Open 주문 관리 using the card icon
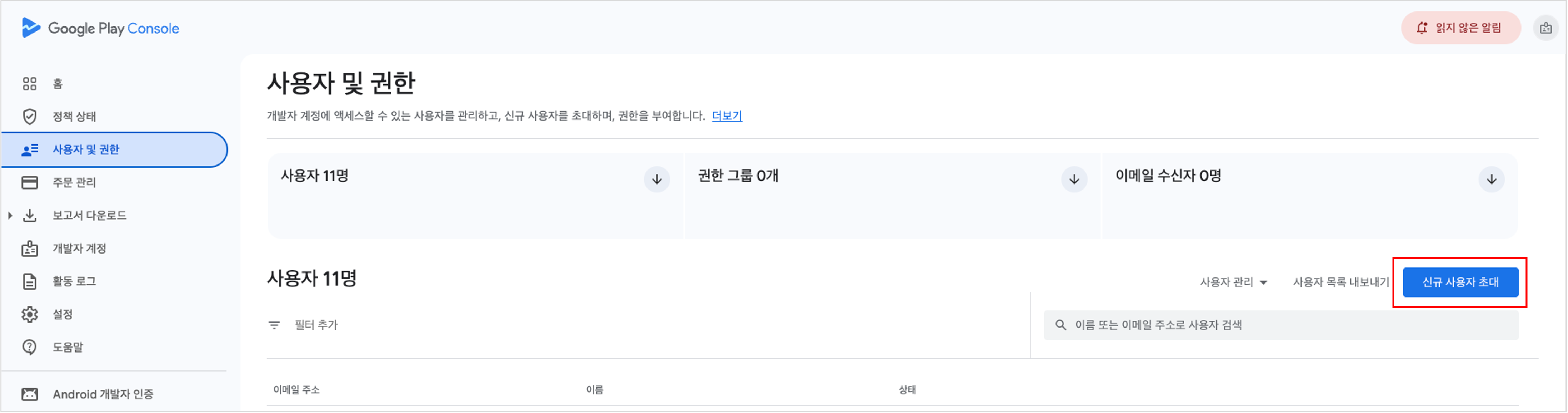 (x=29, y=182)
